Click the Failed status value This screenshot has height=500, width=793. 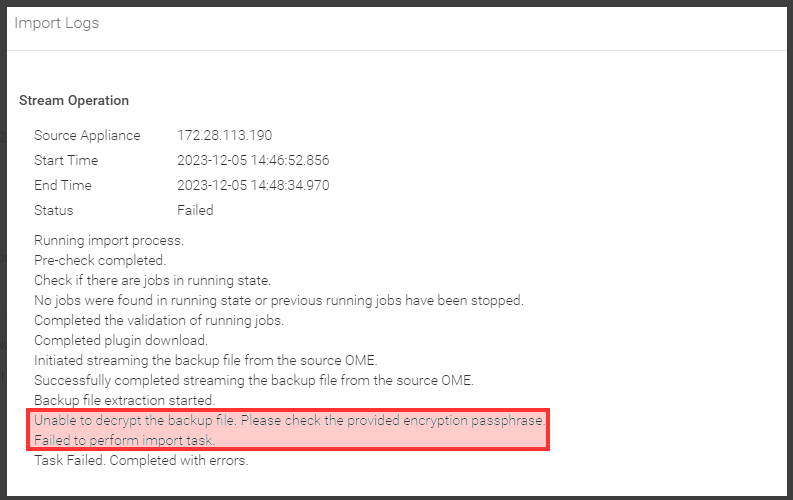pos(195,210)
